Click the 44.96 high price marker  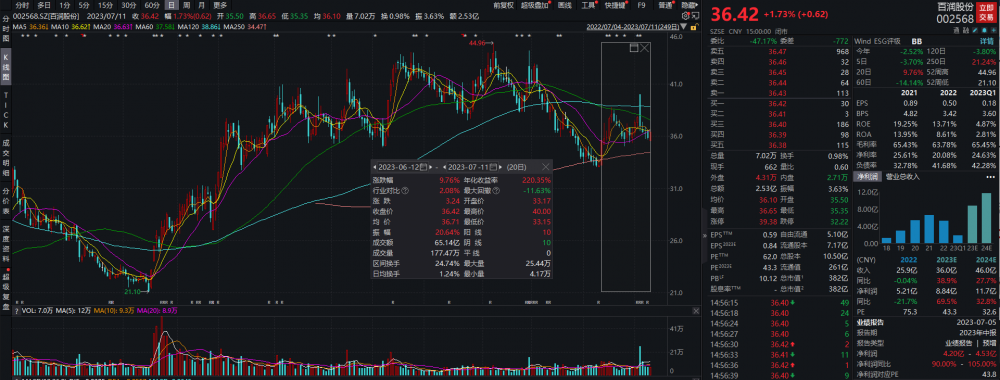click(477, 43)
